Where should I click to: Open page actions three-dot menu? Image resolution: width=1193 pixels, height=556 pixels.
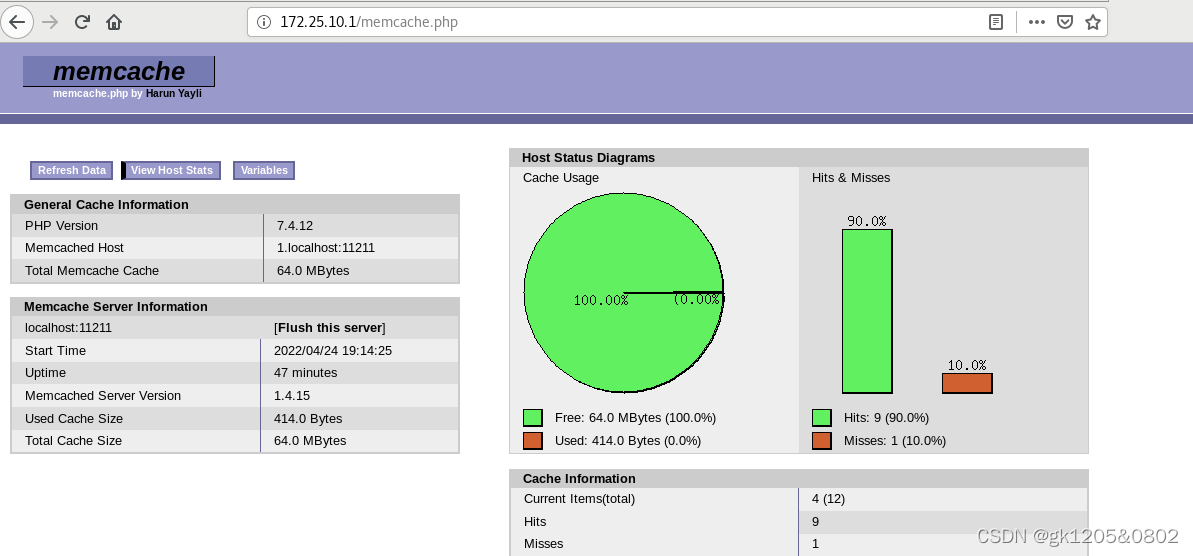pyautogui.click(x=1036, y=22)
